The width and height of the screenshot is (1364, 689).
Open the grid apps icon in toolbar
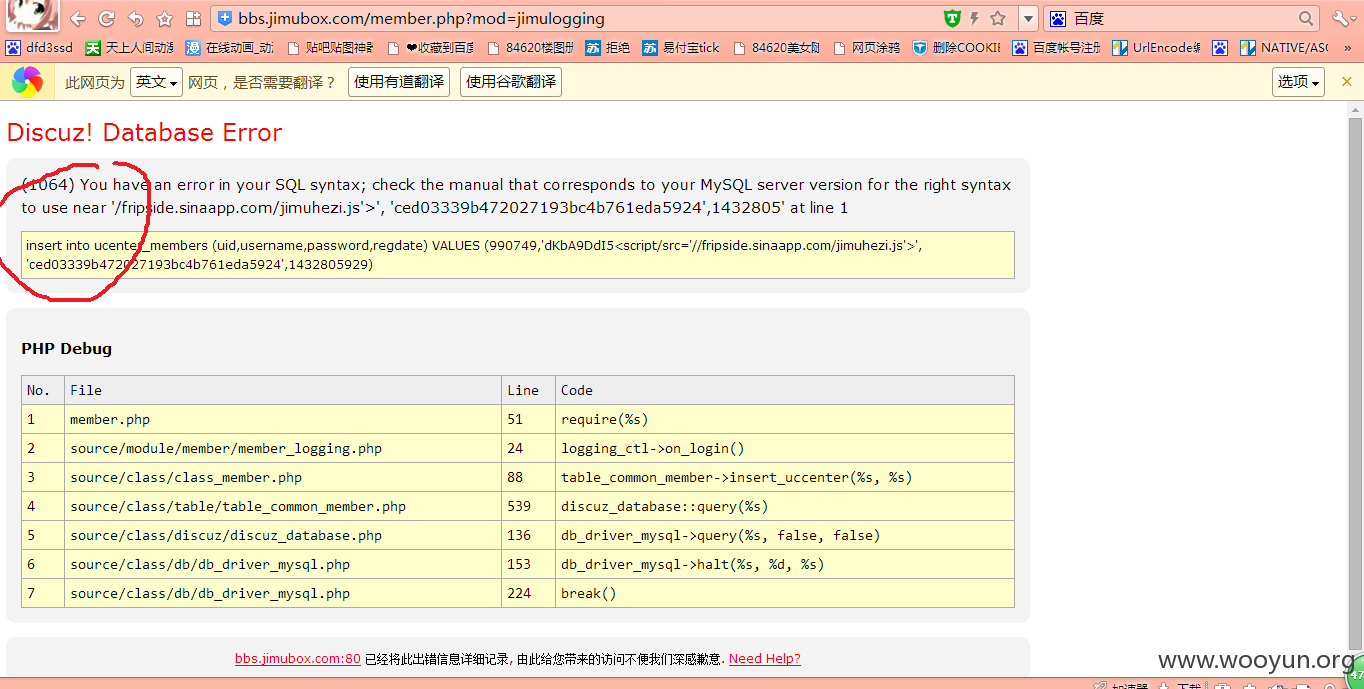194,19
